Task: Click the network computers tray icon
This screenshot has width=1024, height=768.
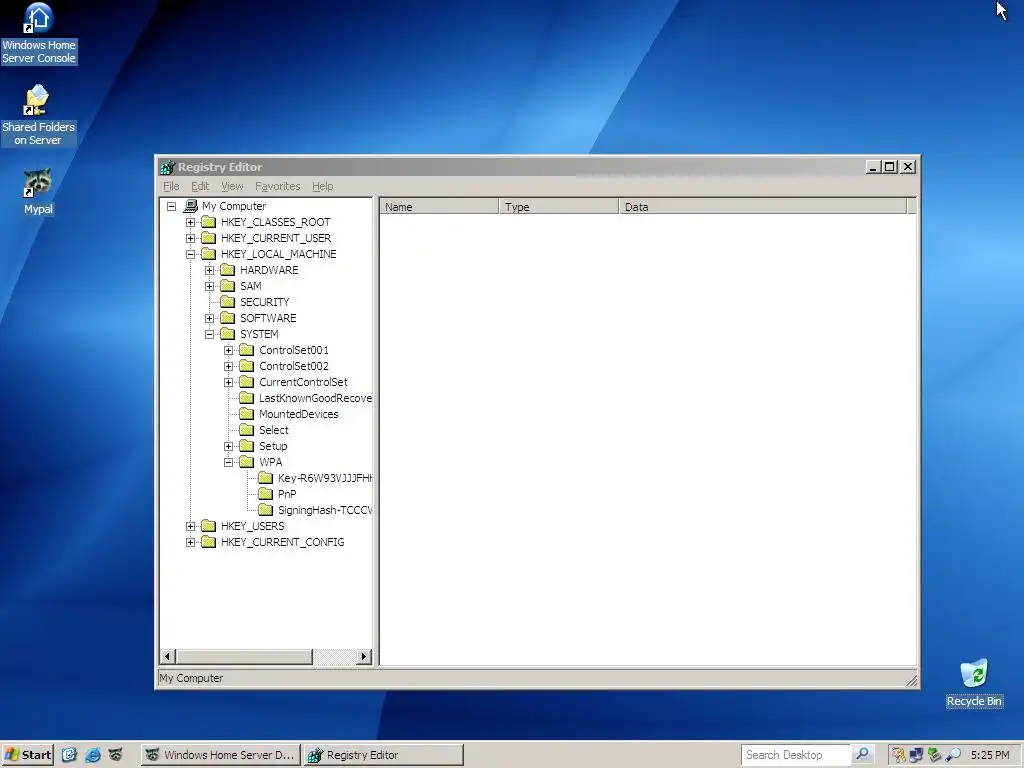Action: coord(916,755)
